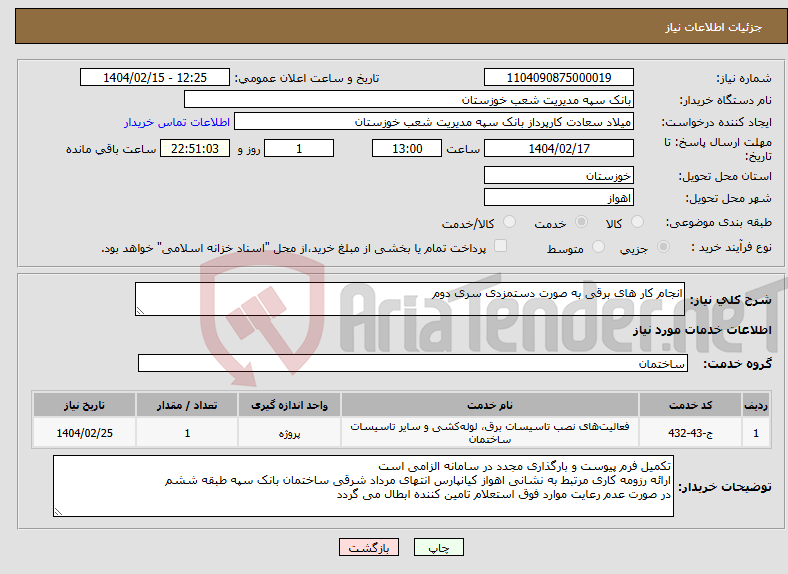
Task: Select the کالا/خدمت radio button
Action: (x=510, y=222)
